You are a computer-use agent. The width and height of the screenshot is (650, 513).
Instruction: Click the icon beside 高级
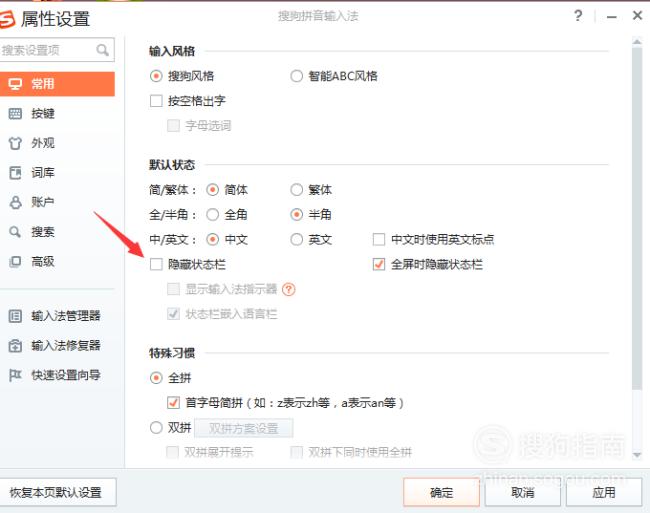pyautogui.click(x=15, y=261)
